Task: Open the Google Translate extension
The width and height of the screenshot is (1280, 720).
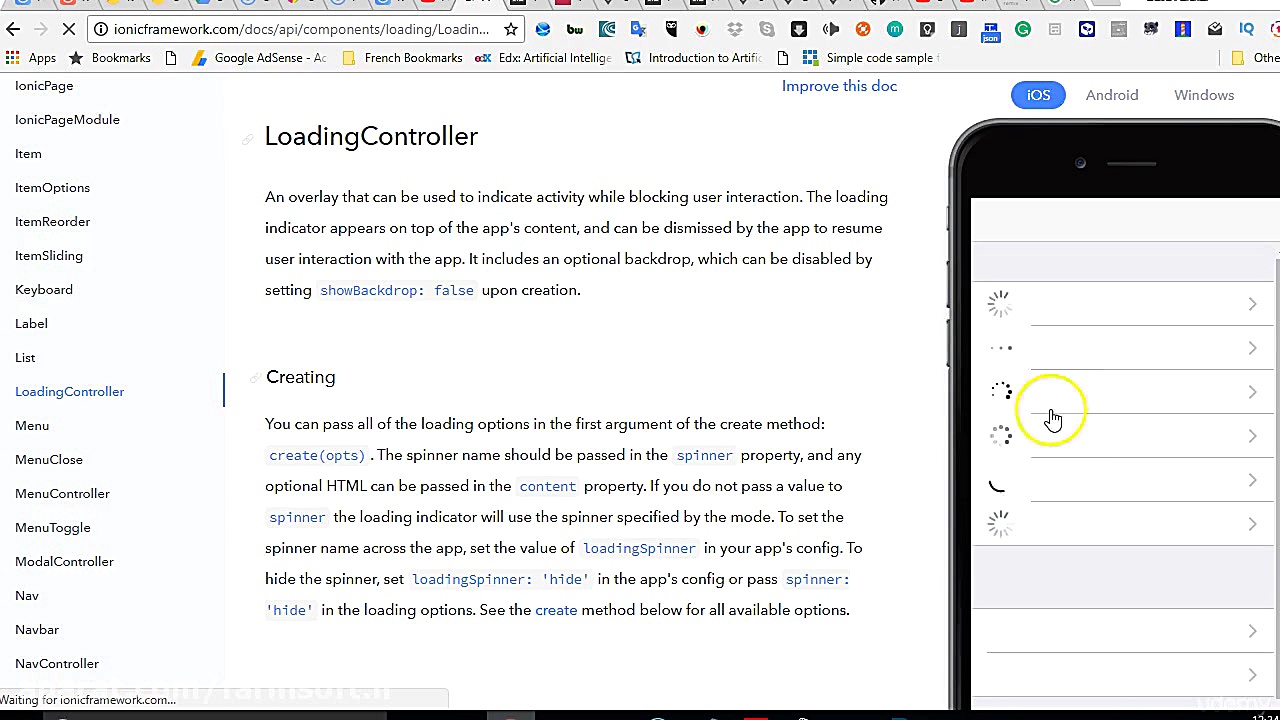Action: [639, 29]
